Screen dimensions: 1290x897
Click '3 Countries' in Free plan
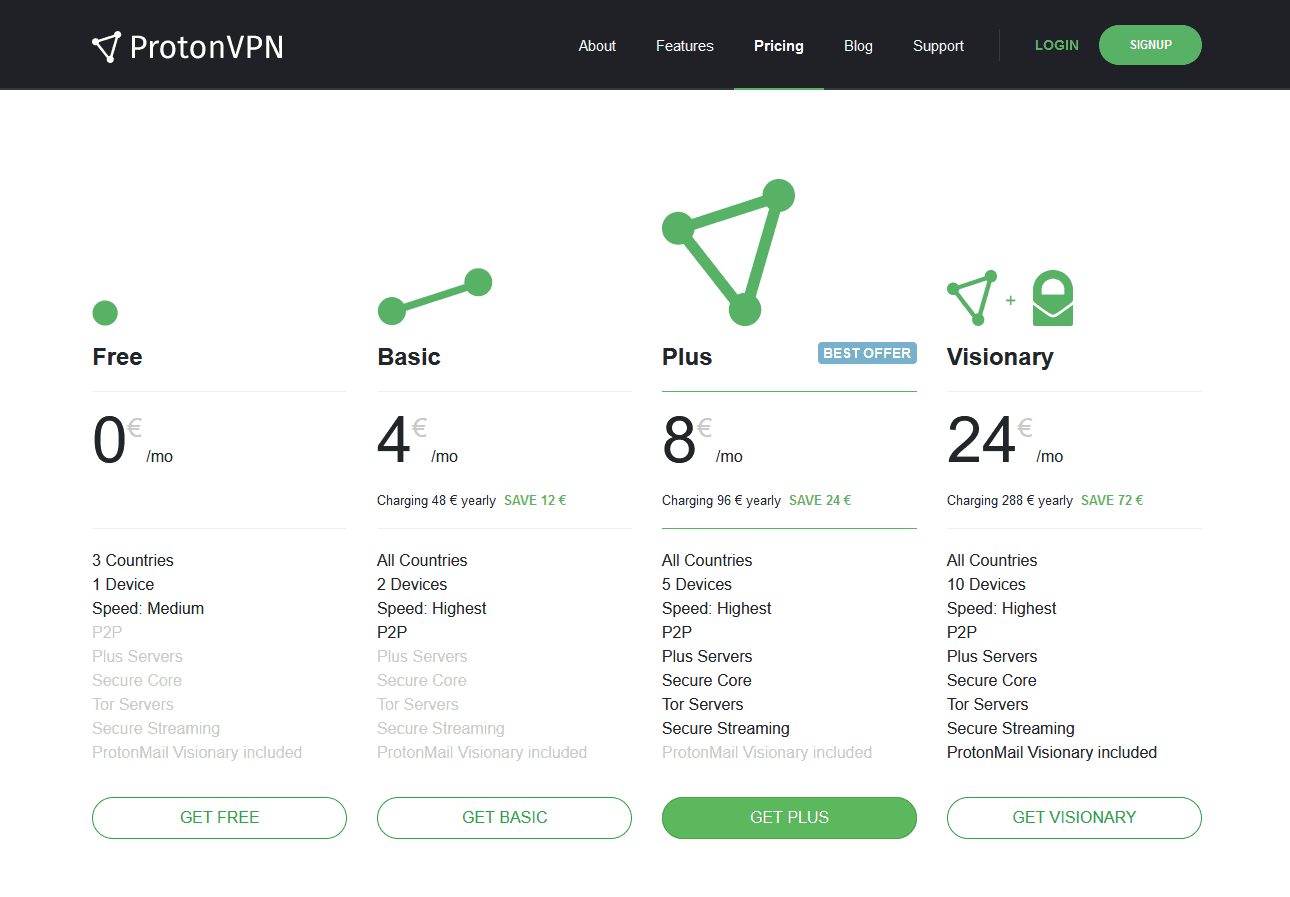(x=133, y=560)
